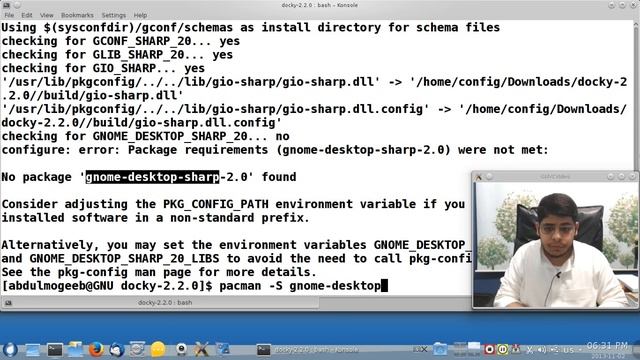Open the Edit menu in Konsole
Viewport: 640px width, 360px height.
[x=27, y=15]
